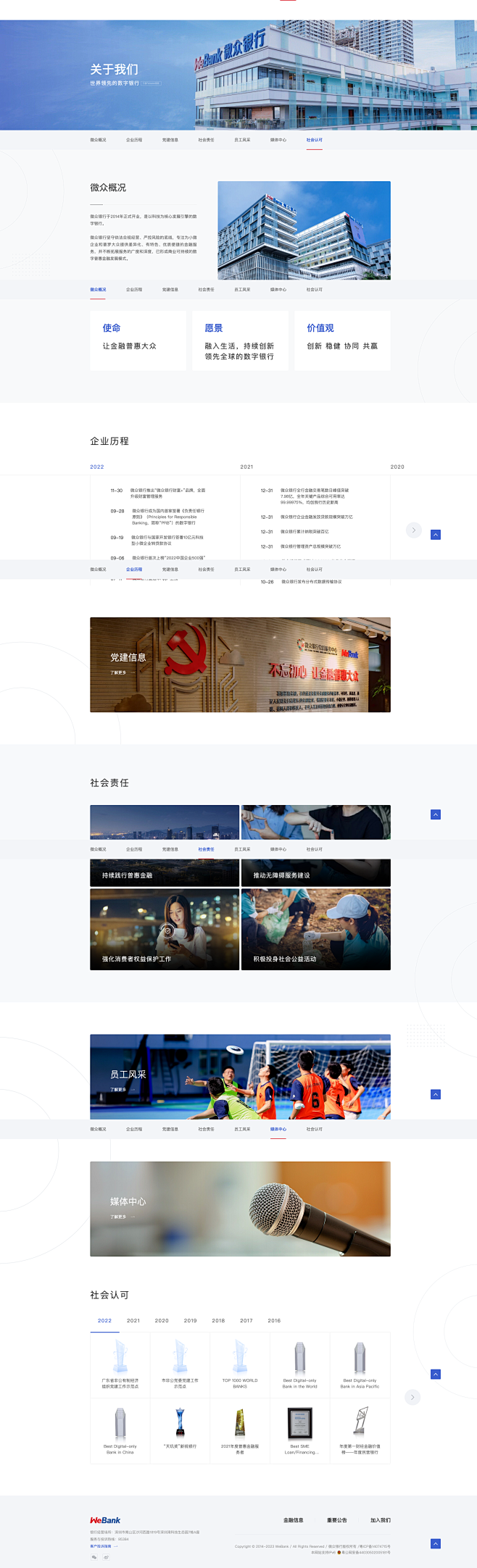This screenshot has height=1568, width=477.
Task: Click highlighted 媒体中心 in the nav above the microphone banner
Action: coord(278,1129)
